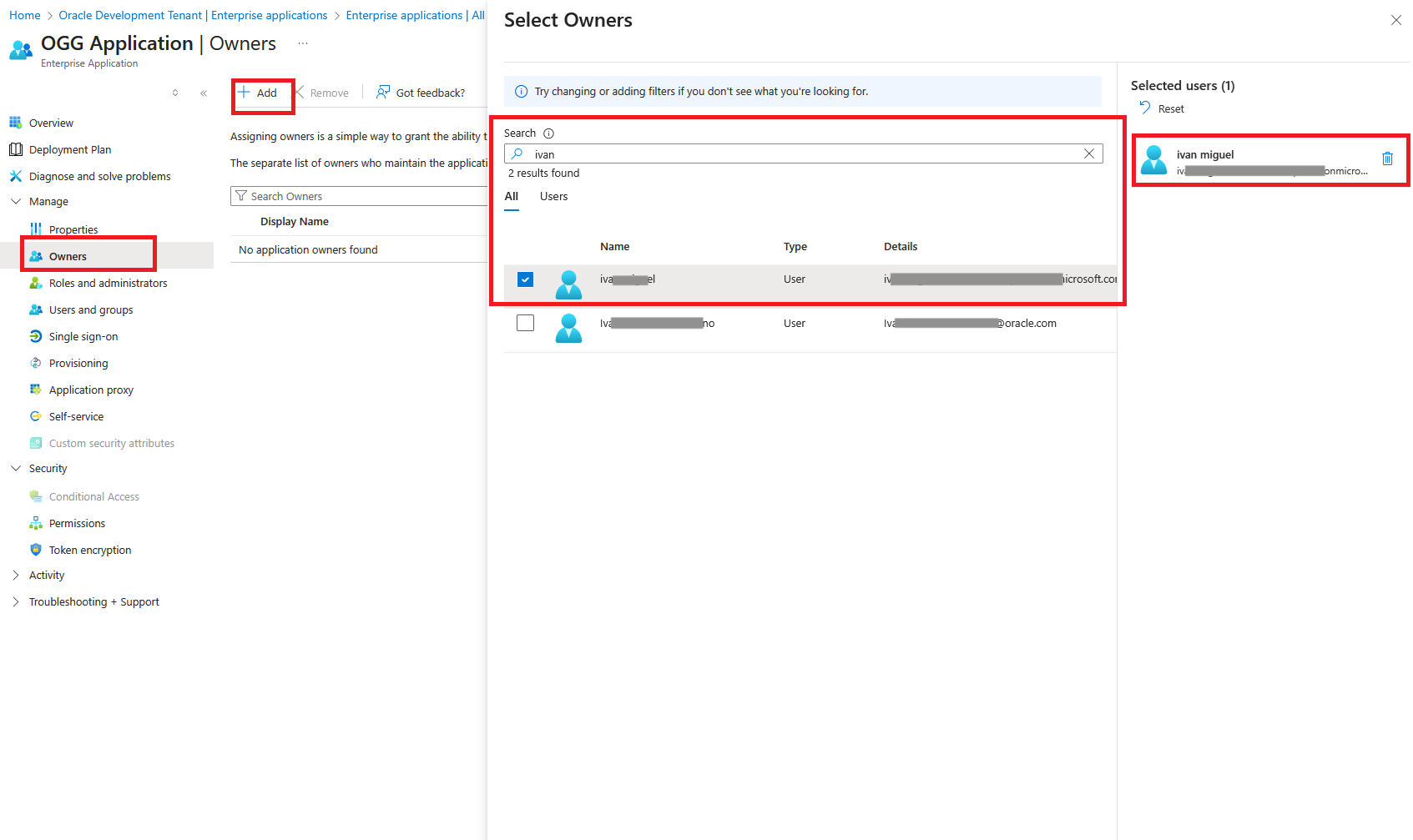Click the oracle.com user avatar
This screenshot has height=840, width=1413.
point(568,328)
